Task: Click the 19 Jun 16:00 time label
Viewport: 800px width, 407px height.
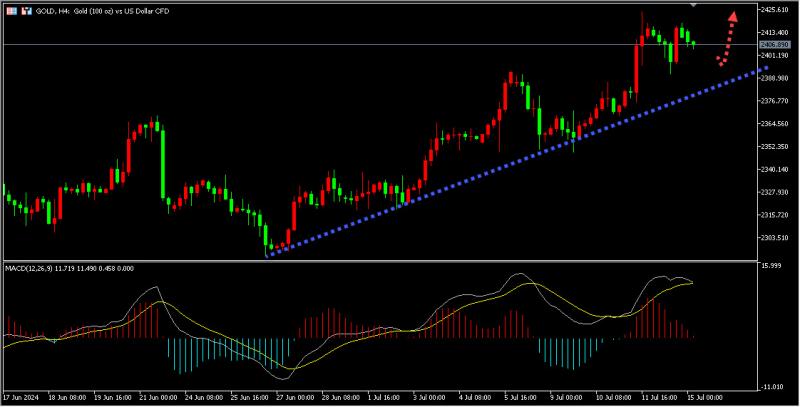Action: (113, 397)
